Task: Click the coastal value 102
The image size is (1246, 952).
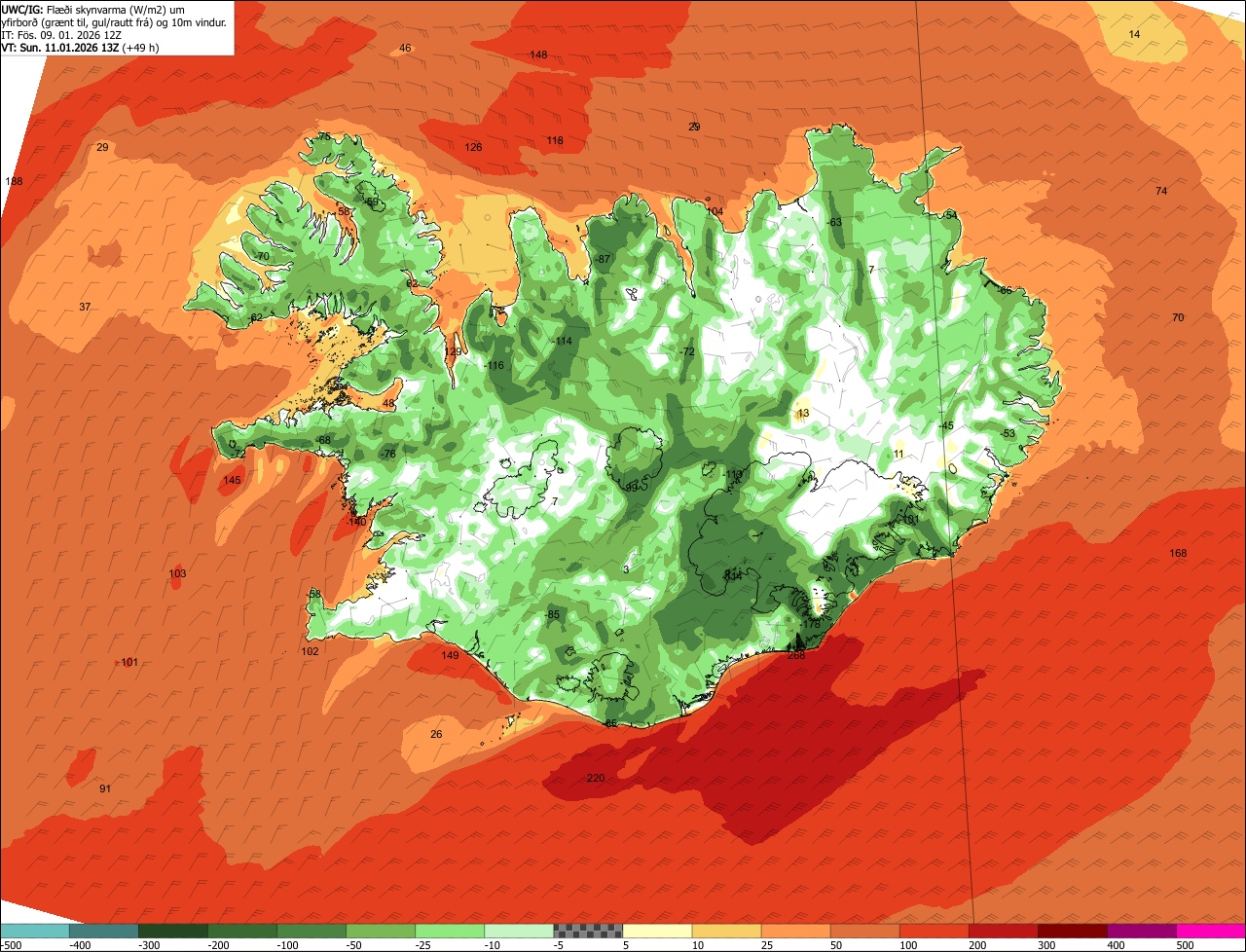Action: click(x=310, y=651)
